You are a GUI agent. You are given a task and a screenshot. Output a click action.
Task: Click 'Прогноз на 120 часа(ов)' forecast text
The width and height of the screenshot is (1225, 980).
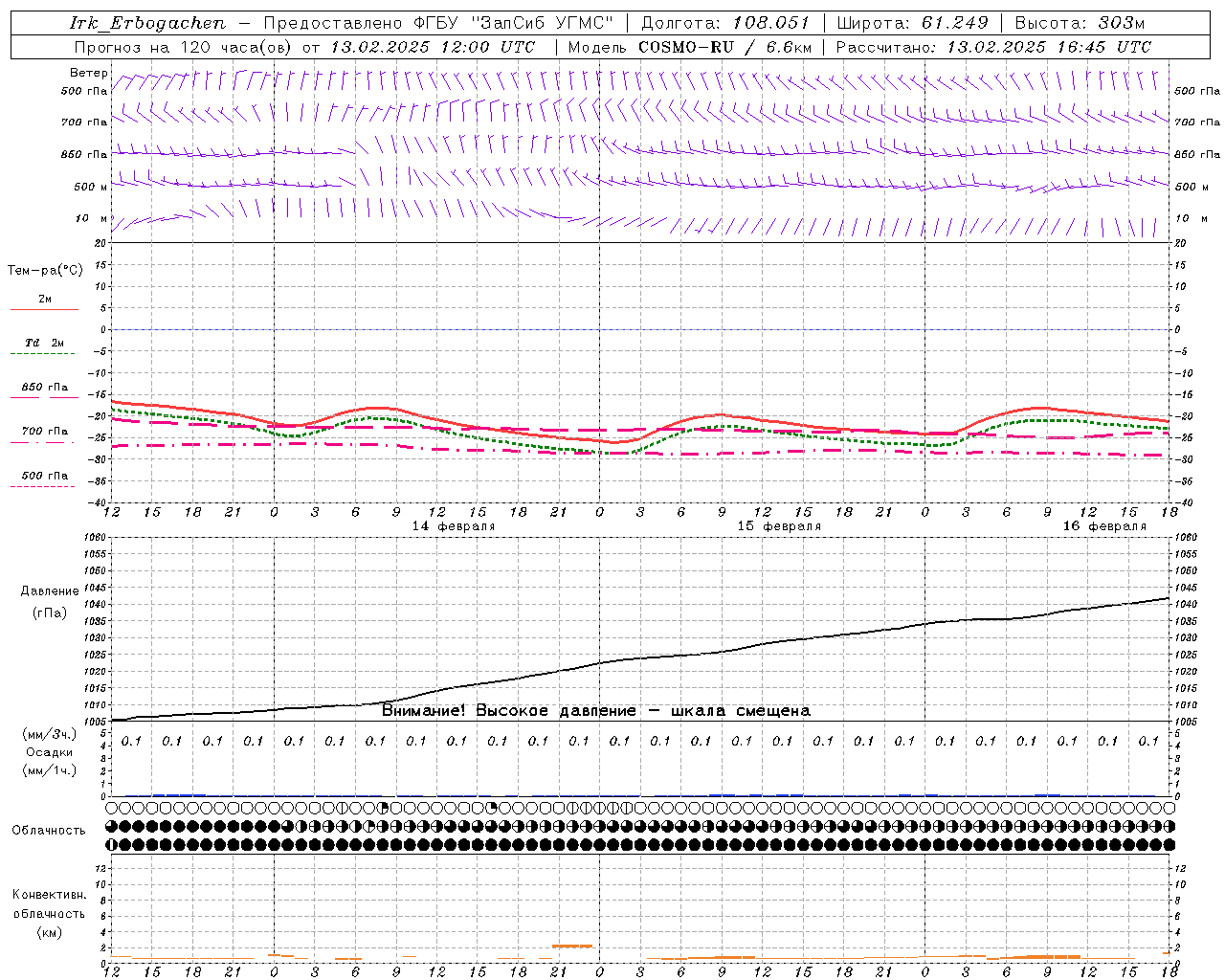[184, 47]
